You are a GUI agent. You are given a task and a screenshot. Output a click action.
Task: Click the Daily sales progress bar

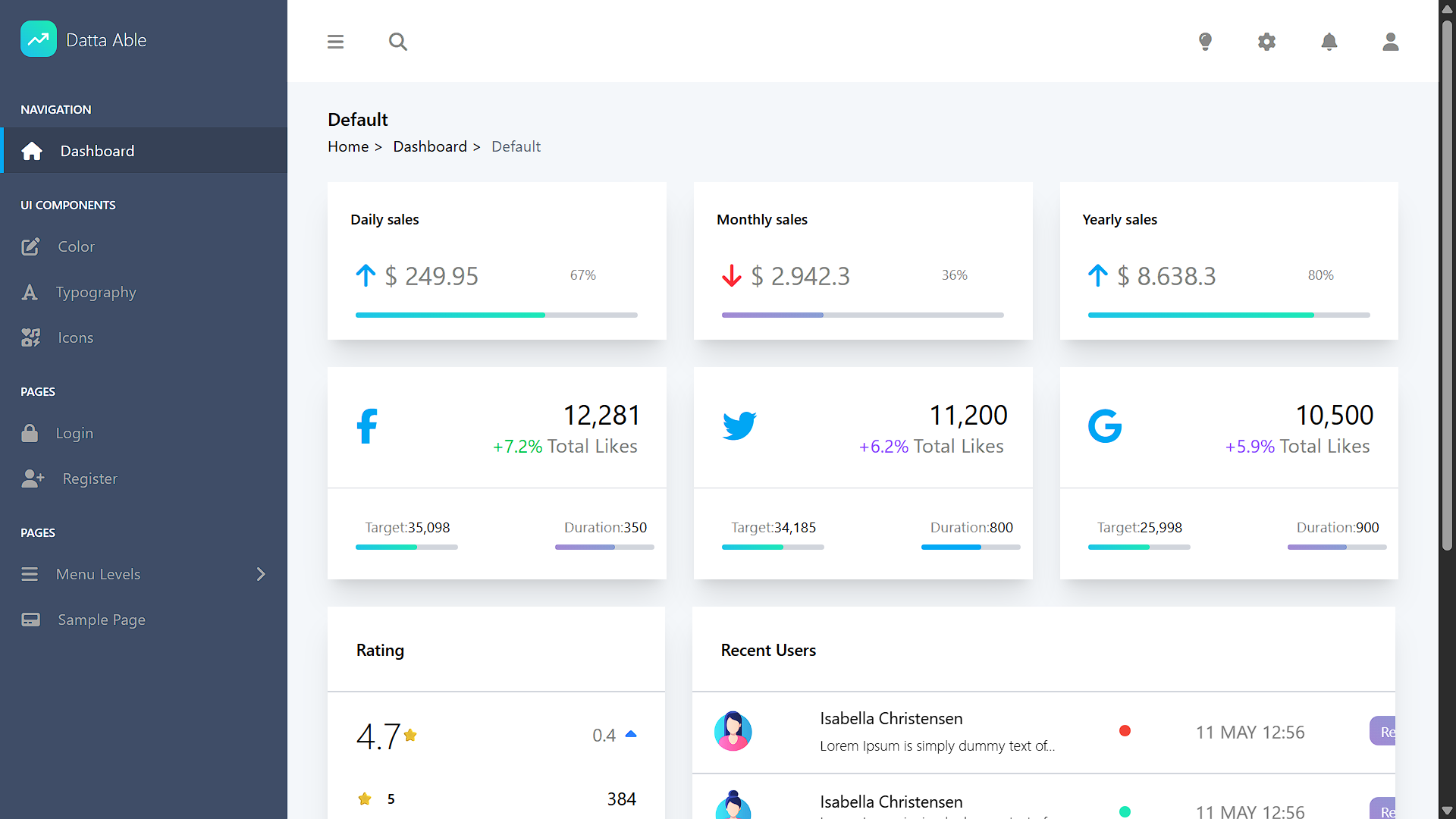click(496, 315)
